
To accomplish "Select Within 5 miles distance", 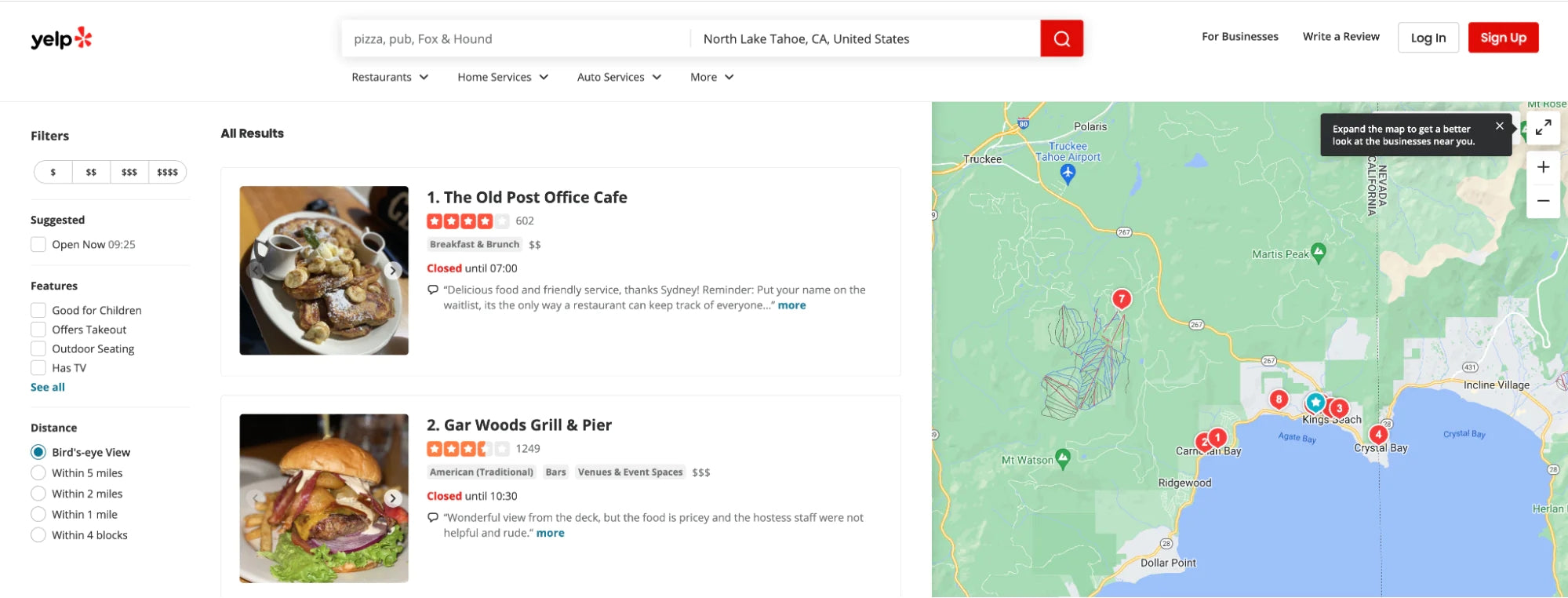I will (x=38, y=472).
